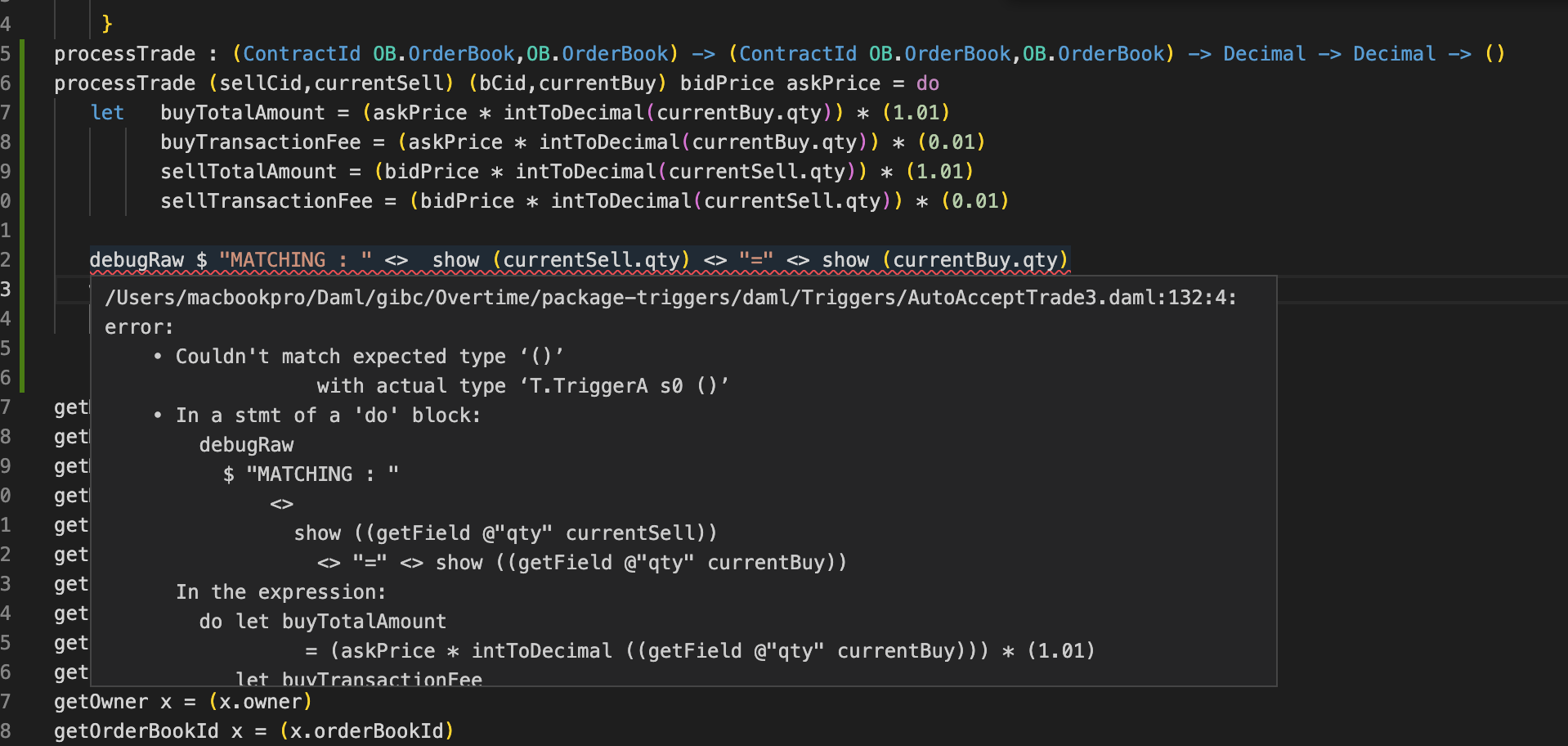Click the sellTransactionFee variable name
Image resolution: width=1568 pixels, height=746 pixels.
tap(266, 201)
